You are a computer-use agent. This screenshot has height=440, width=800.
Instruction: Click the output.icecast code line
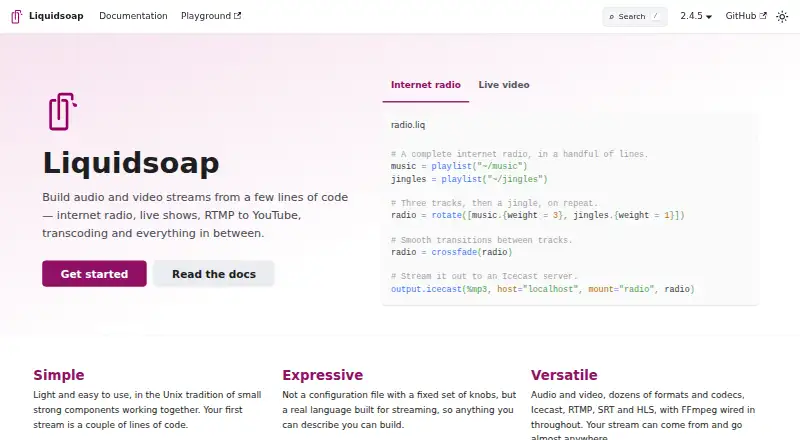tap(542, 289)
